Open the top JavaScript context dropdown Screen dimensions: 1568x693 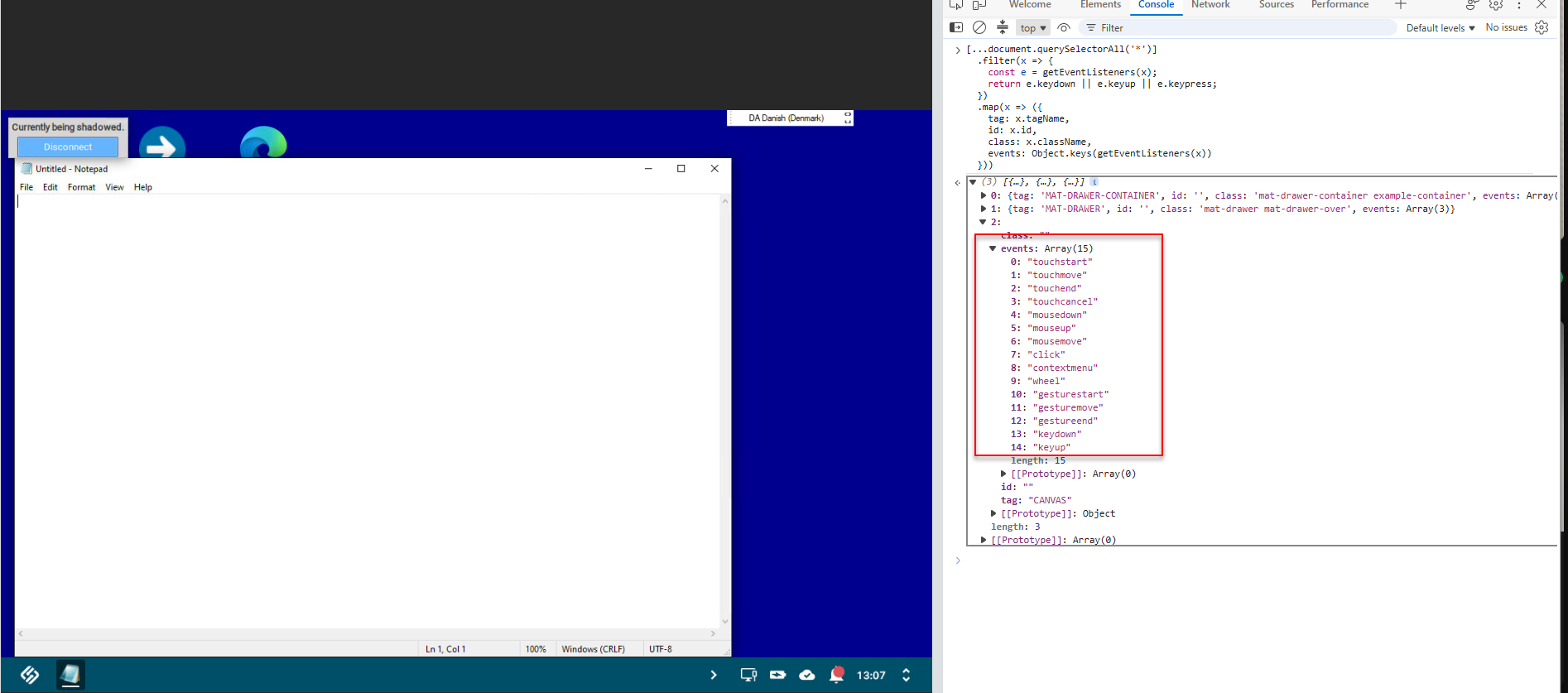point(1033,28)
